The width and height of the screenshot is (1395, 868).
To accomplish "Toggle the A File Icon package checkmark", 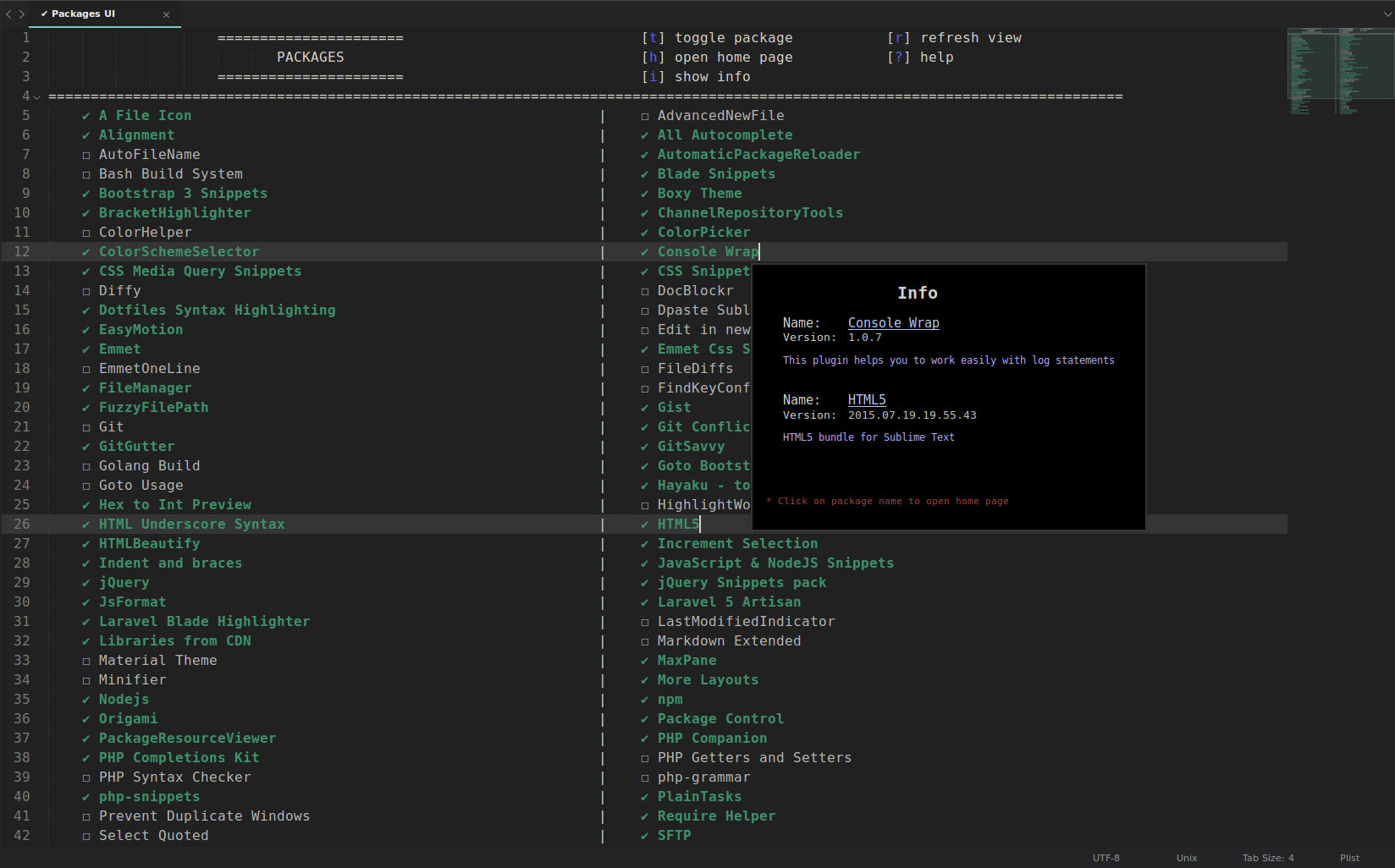I will (x=86, y=116).
